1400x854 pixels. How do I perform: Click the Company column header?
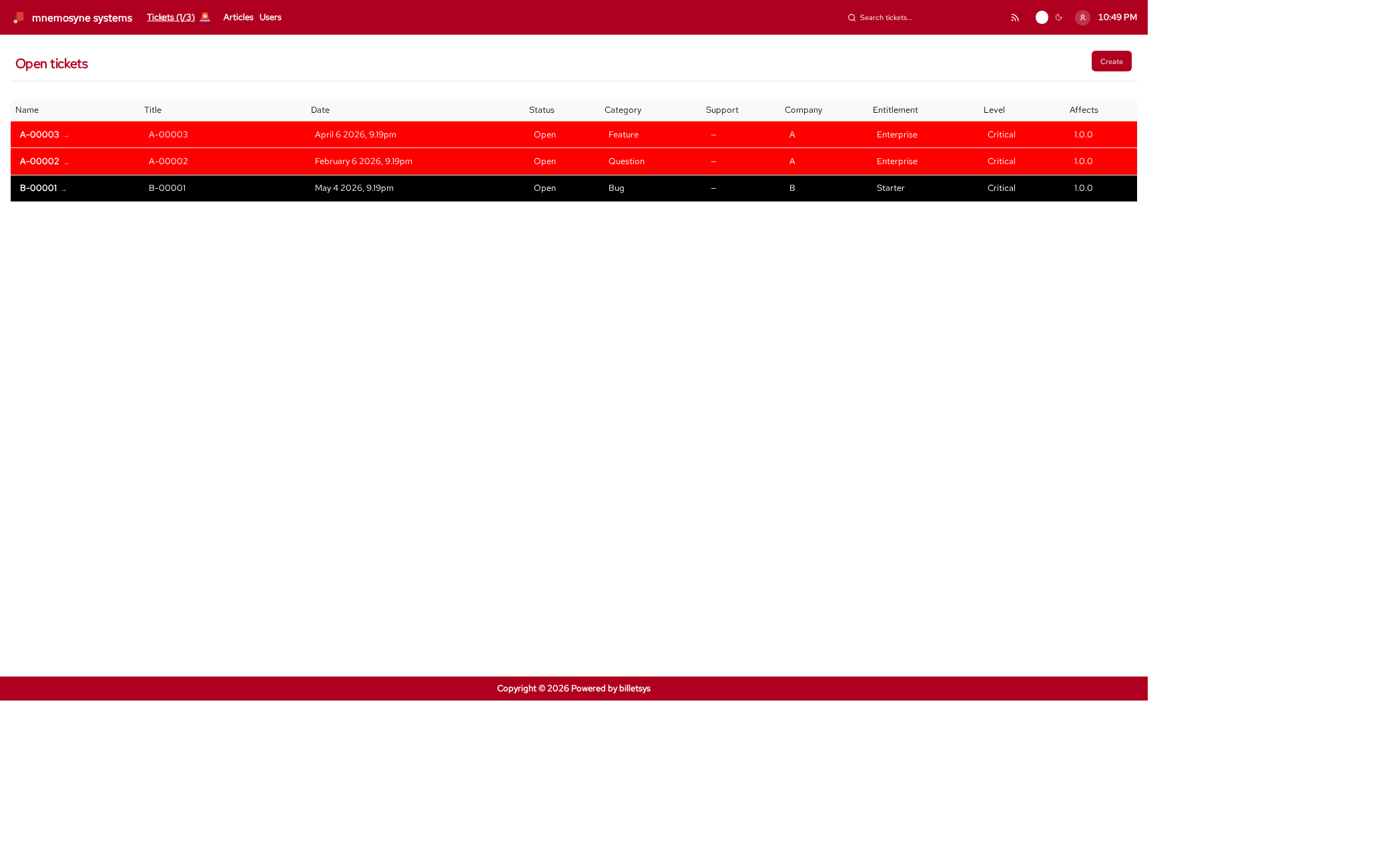click(x=803, y=110)
